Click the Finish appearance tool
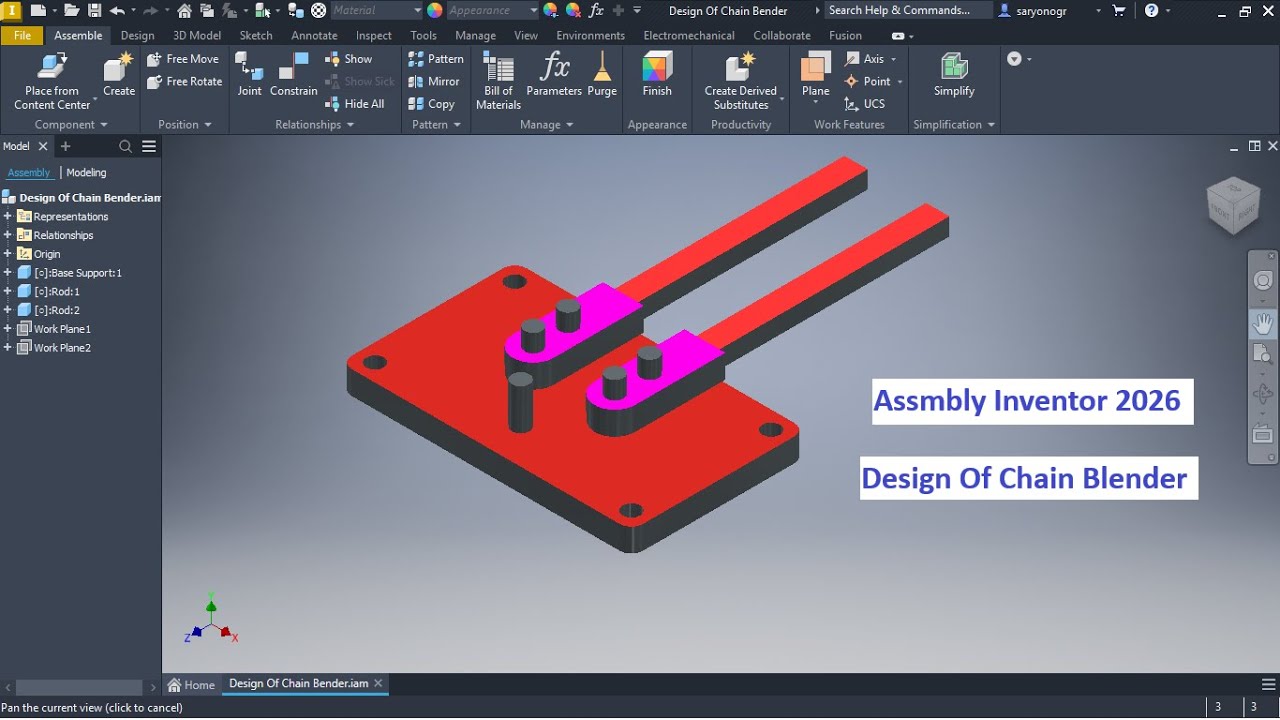The image size is (1280, 720). click(x=657, y=74)
